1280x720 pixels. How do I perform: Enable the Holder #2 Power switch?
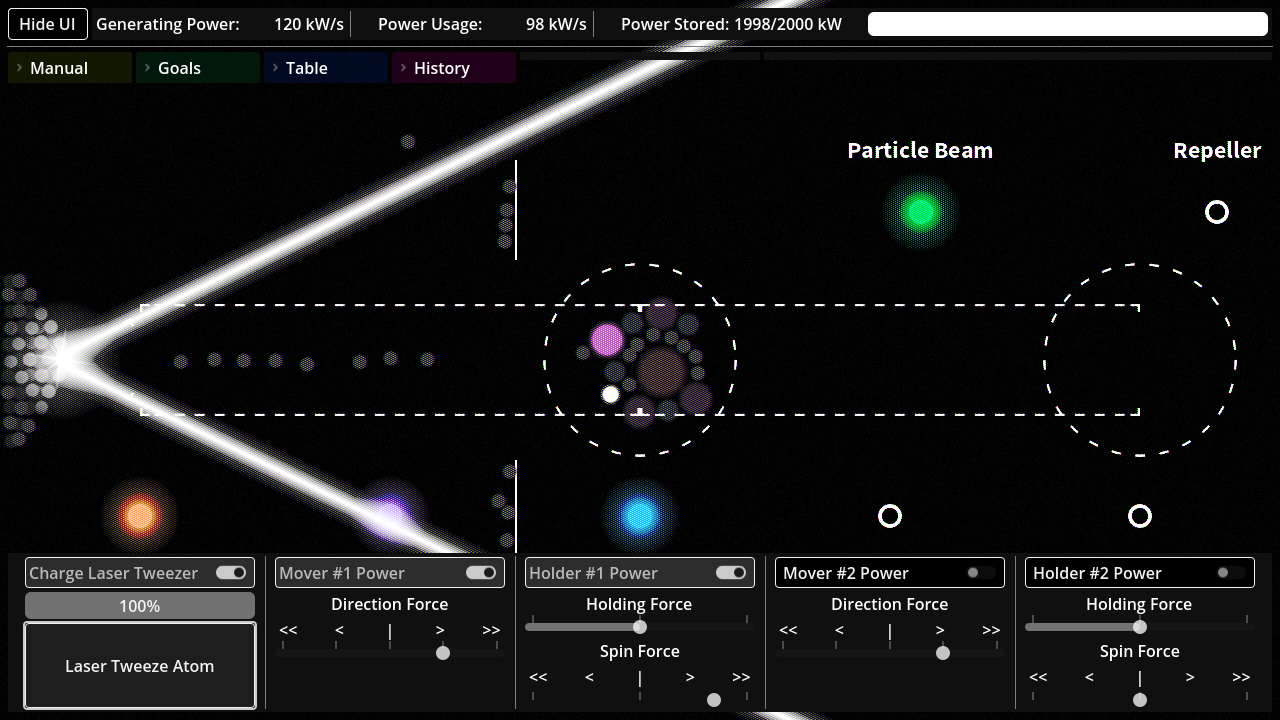(x=1231, y=573)
